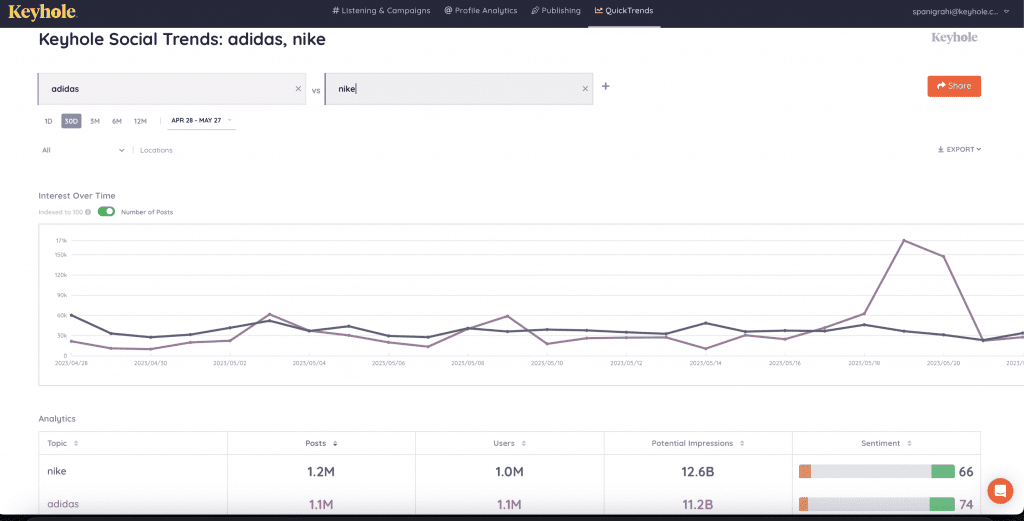Select the QuickTrends tab
1024x521 pixels.
(x=624, y=10)
